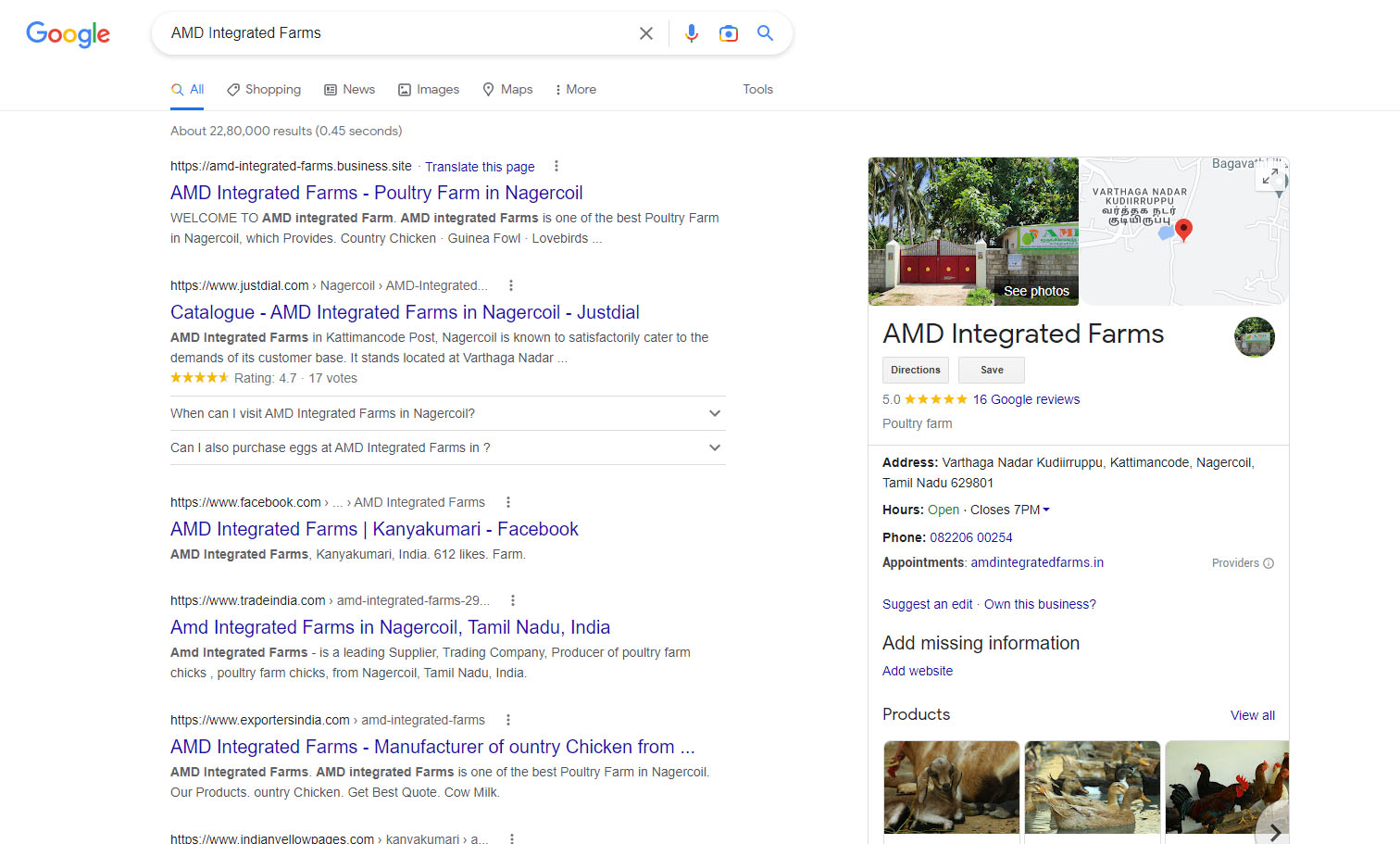Open 'Amd Integrated Farms in Nagercoil, Tamil Nadu' link
The image size is (1400, 844).
click(x=390, y=627)
